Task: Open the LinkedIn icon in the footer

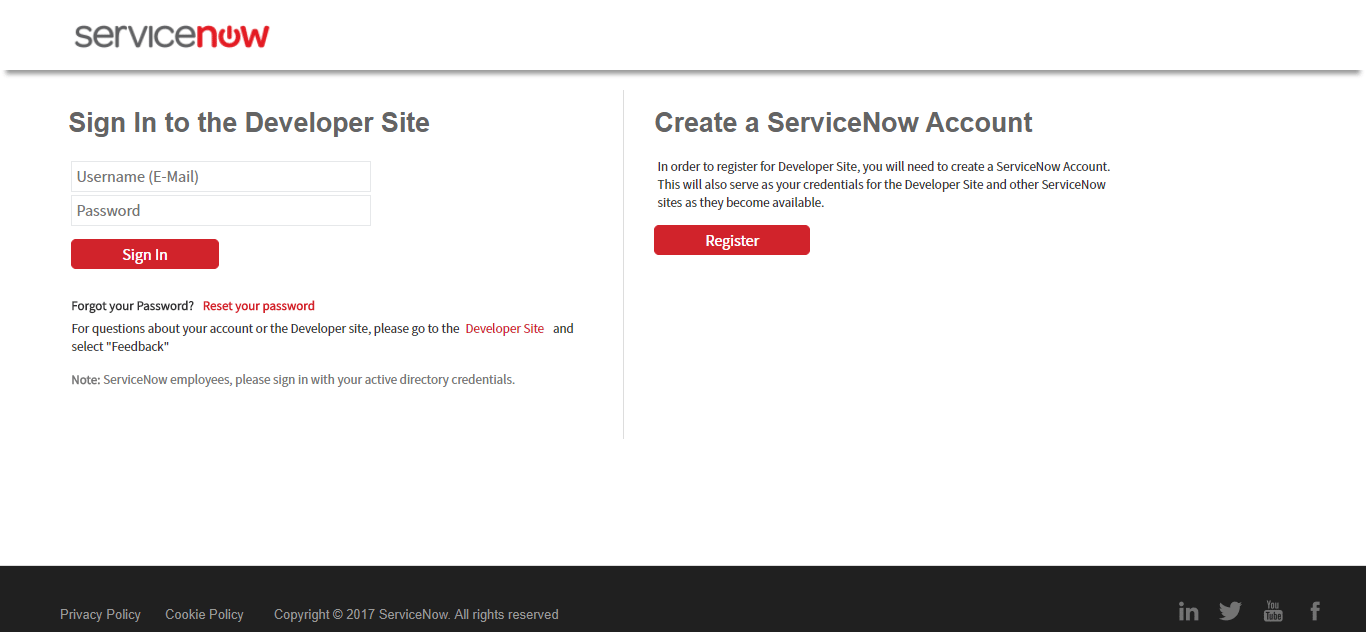Action: click(x=1188, y=611)
